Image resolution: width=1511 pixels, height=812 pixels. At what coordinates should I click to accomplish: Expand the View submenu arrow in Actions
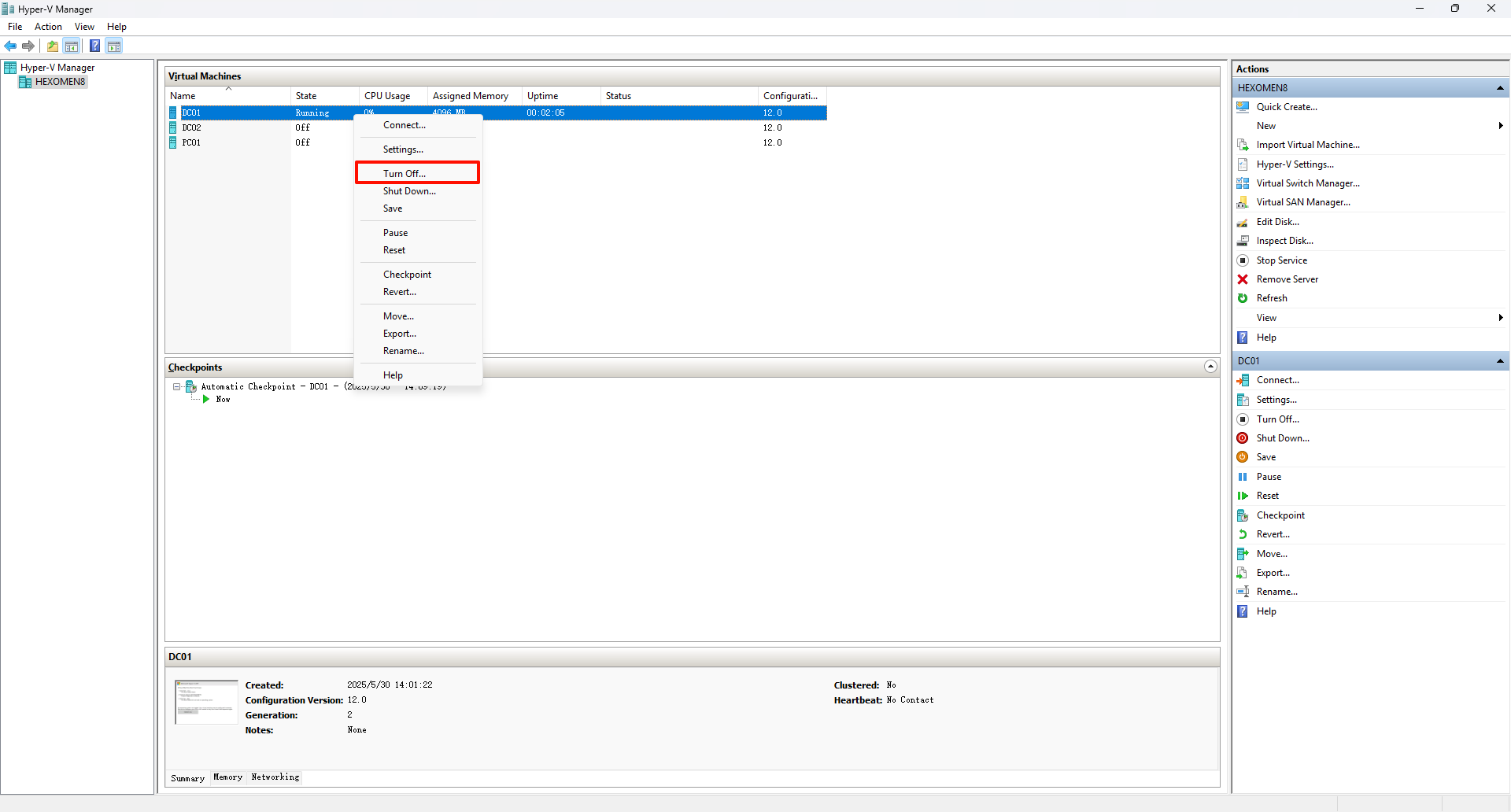[1501, 318]
